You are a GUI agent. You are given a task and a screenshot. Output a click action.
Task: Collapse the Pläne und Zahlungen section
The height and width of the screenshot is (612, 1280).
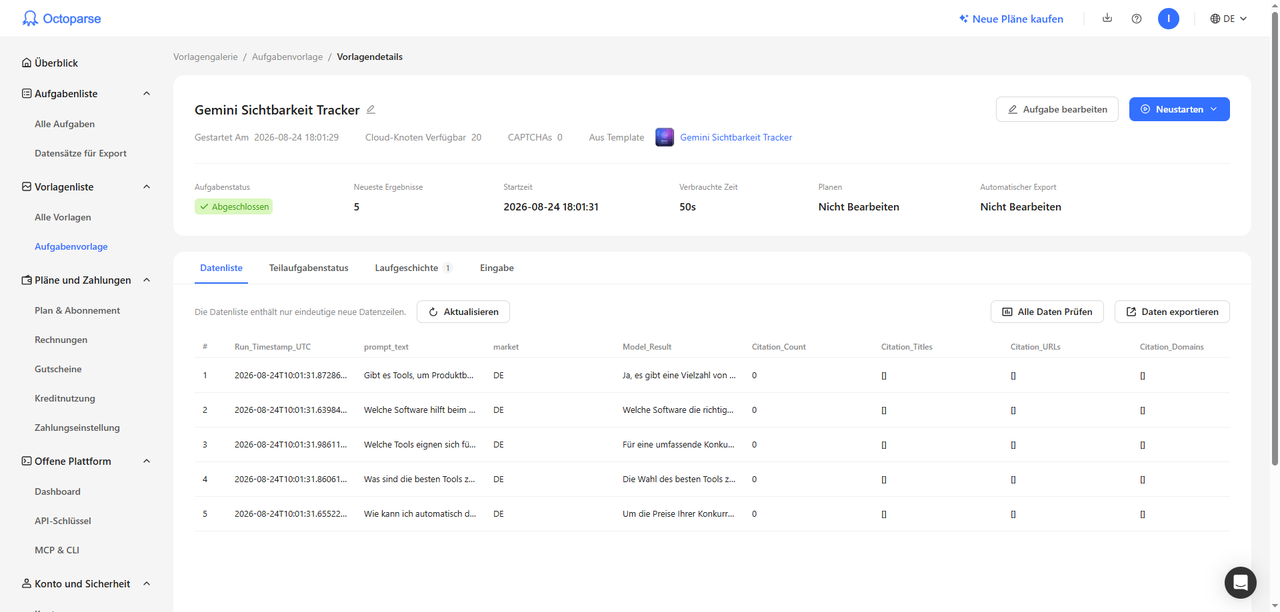click(147, 280)
